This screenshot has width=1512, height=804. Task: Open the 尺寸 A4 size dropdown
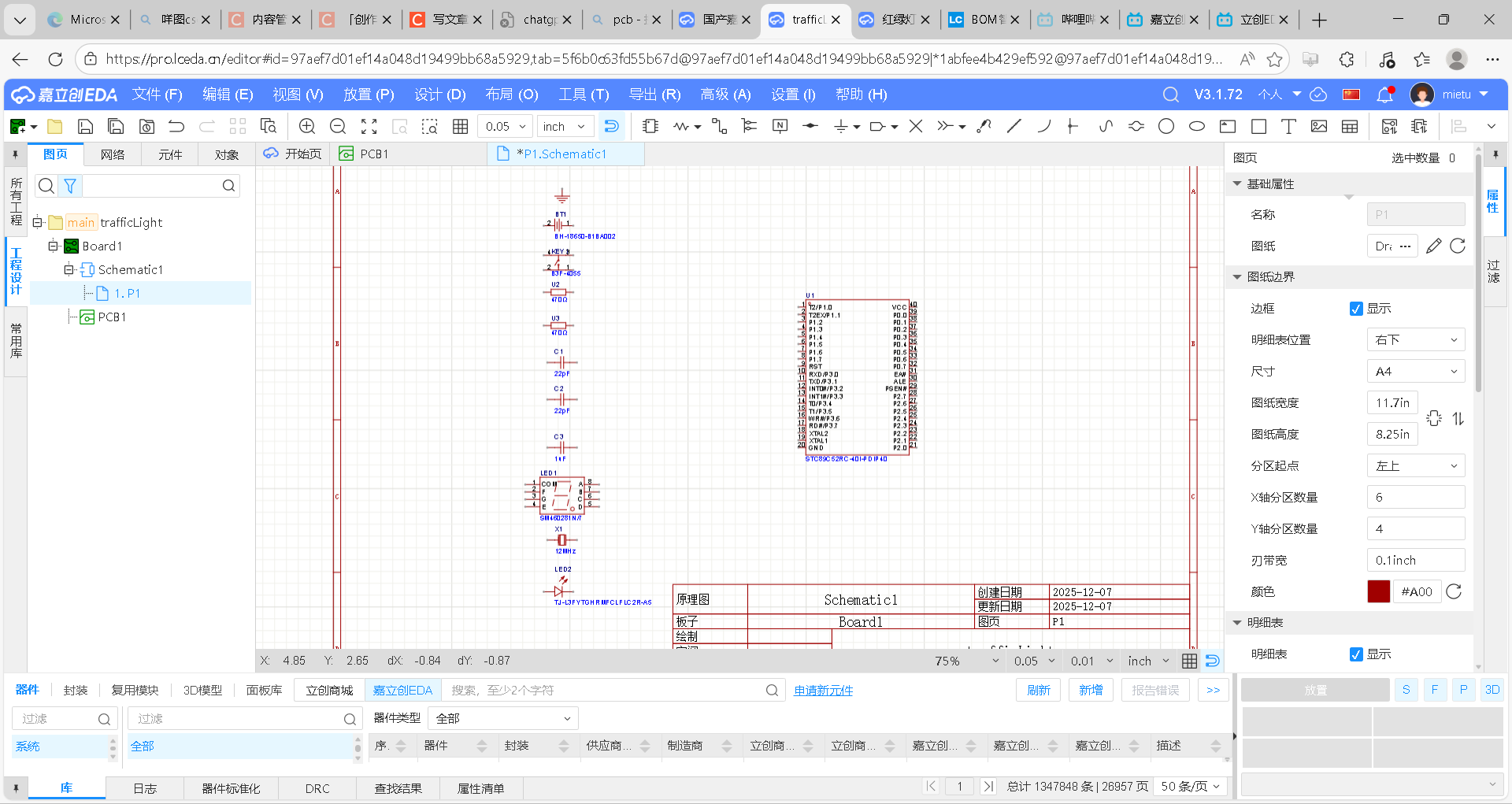point(1416,371)
